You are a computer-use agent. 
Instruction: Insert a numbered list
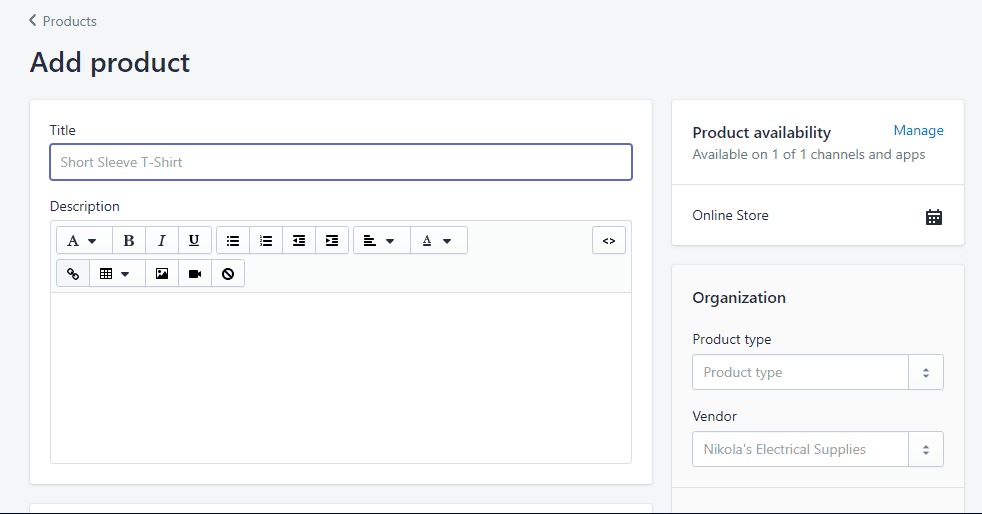[x=266, y=240]
